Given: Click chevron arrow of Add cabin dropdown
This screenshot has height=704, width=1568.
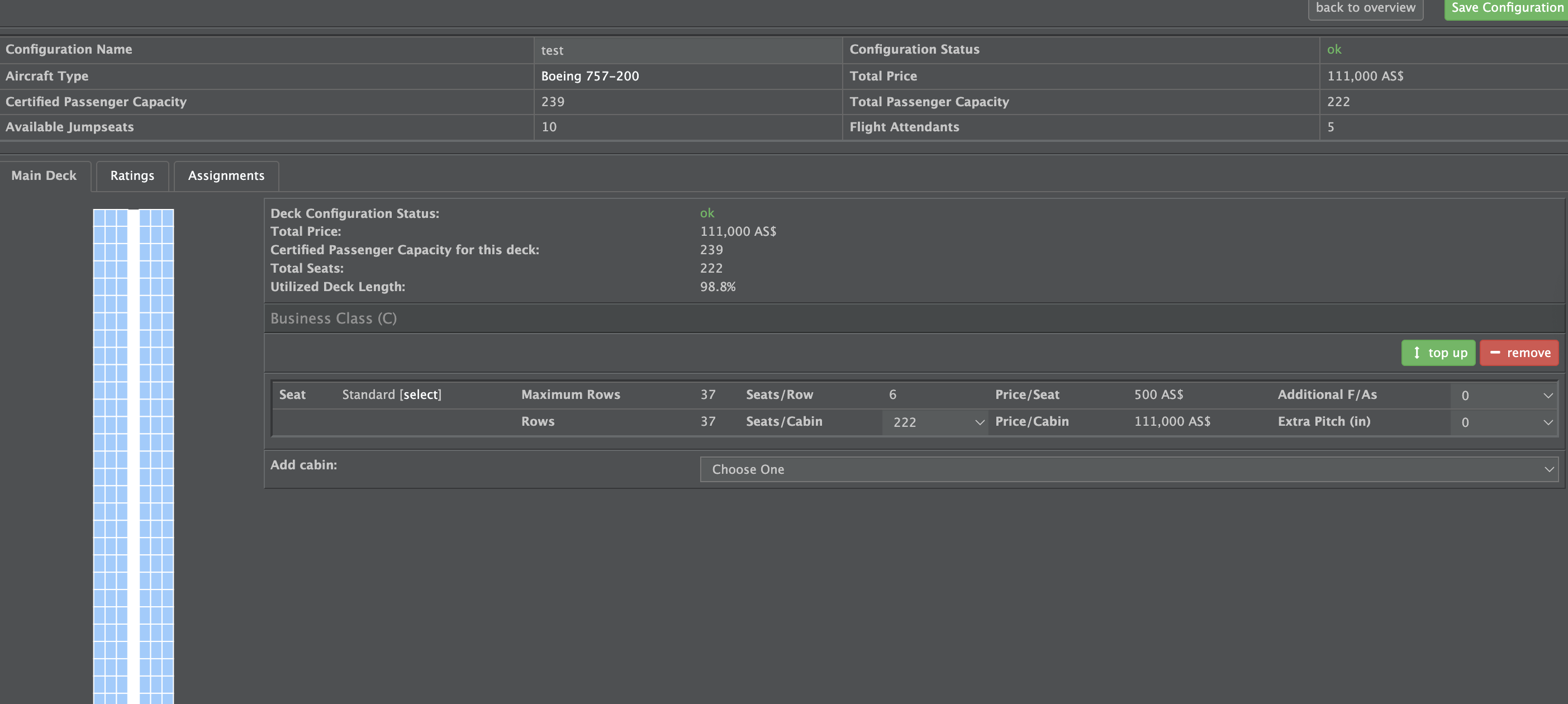Looking at the screenshot, I should point(1548,469).
